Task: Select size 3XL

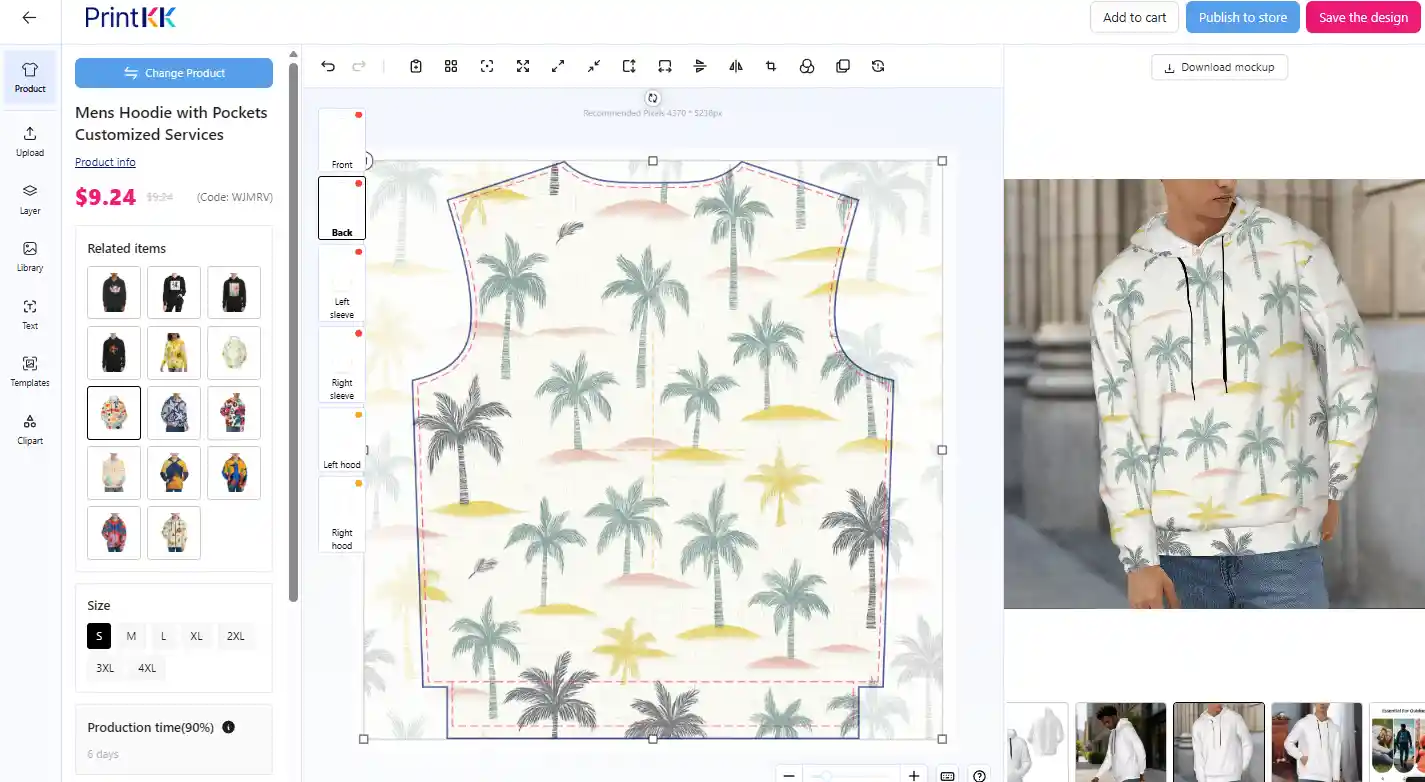Action: click(105, 668)
